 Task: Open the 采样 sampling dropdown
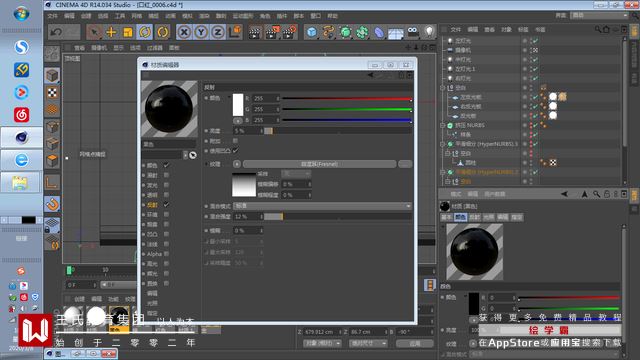(x=296, y=174)
